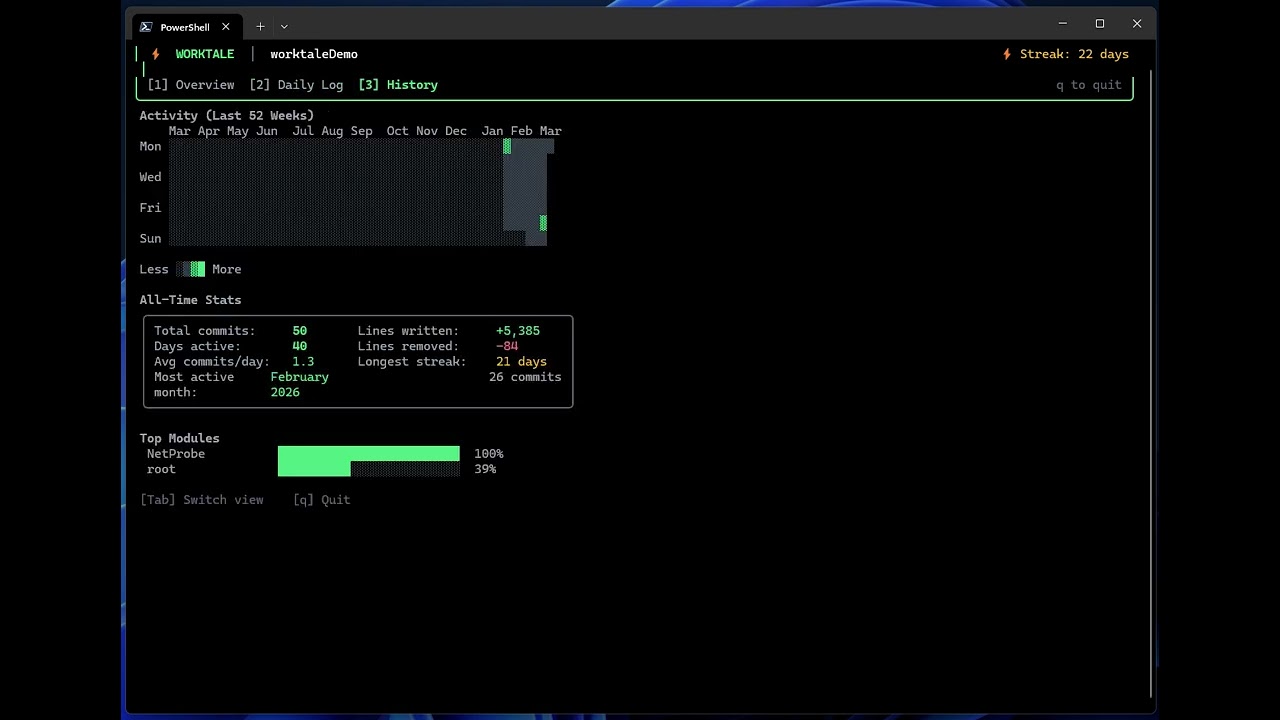Image resolution: width=1280 pixels, height=720 pixels.
Task: Click the streak flame icon
Action: pos(1007,54)
